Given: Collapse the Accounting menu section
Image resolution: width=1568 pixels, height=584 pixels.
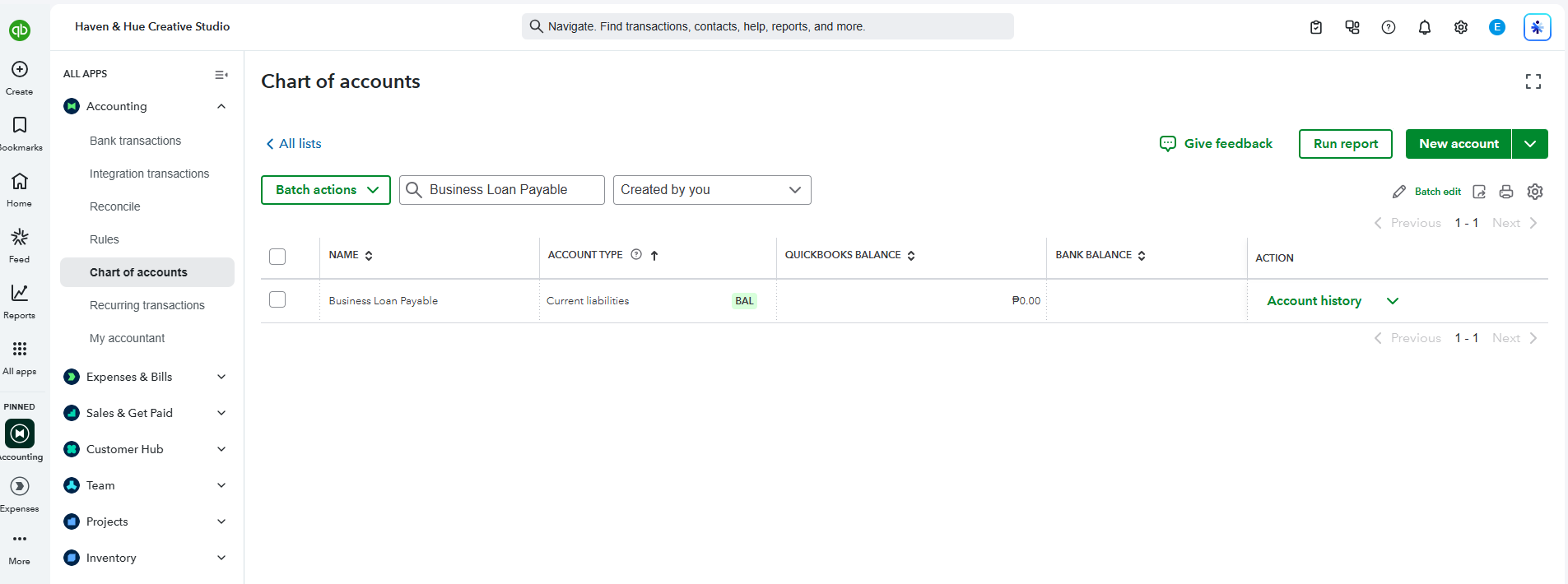Looking at the screenshot, I should click(221, 106).
